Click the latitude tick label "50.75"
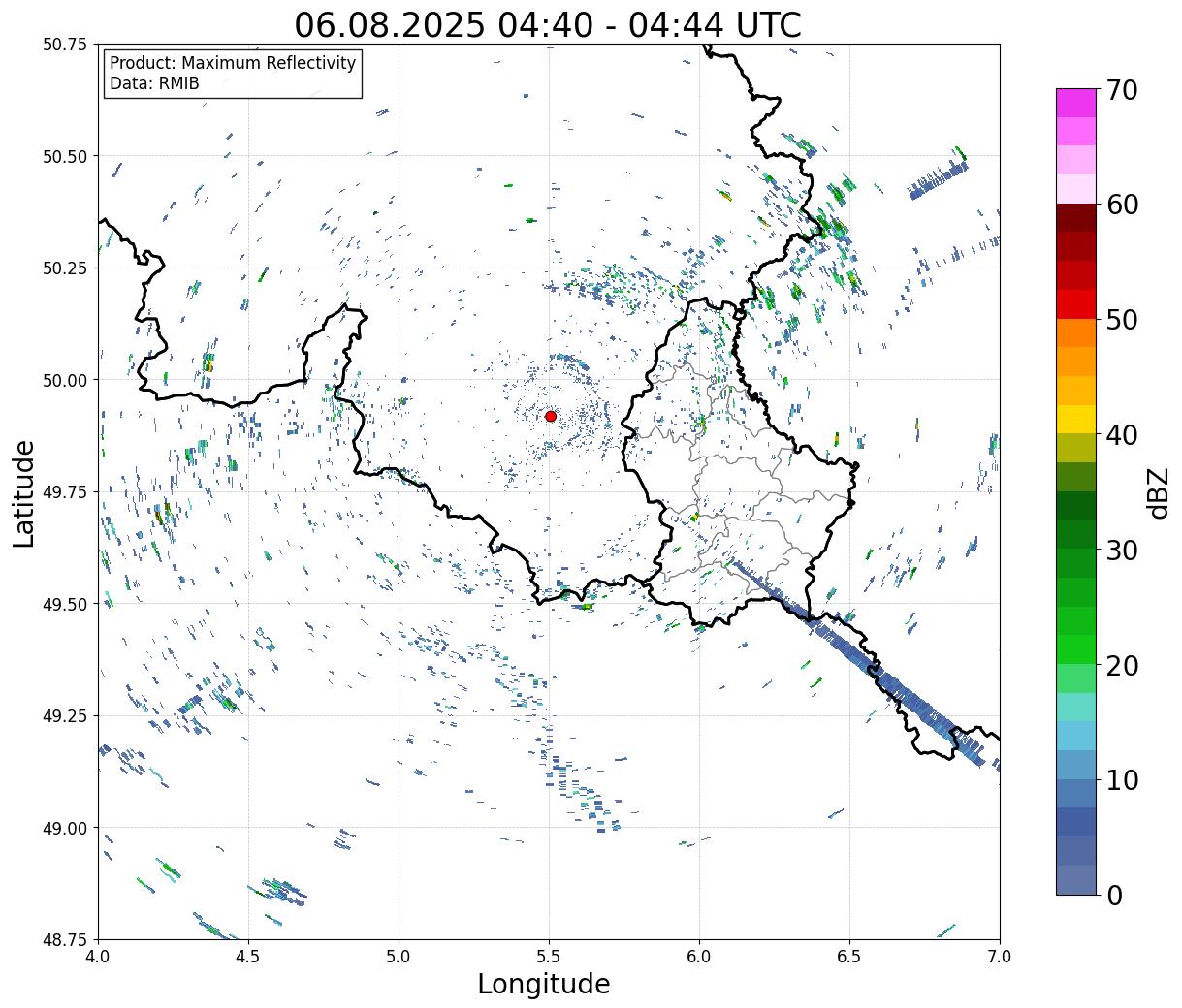Image resolution: width=1182 pixels, height=1008 pixels. coord(65,45)
